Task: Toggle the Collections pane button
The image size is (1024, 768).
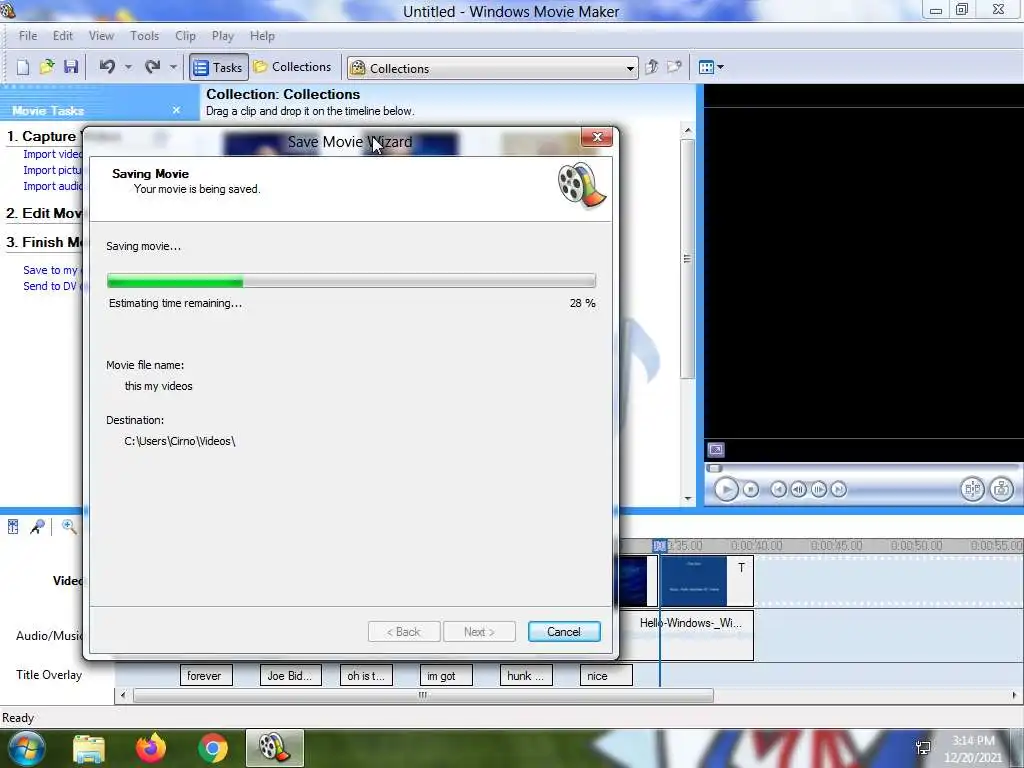Action: [293, 67]
